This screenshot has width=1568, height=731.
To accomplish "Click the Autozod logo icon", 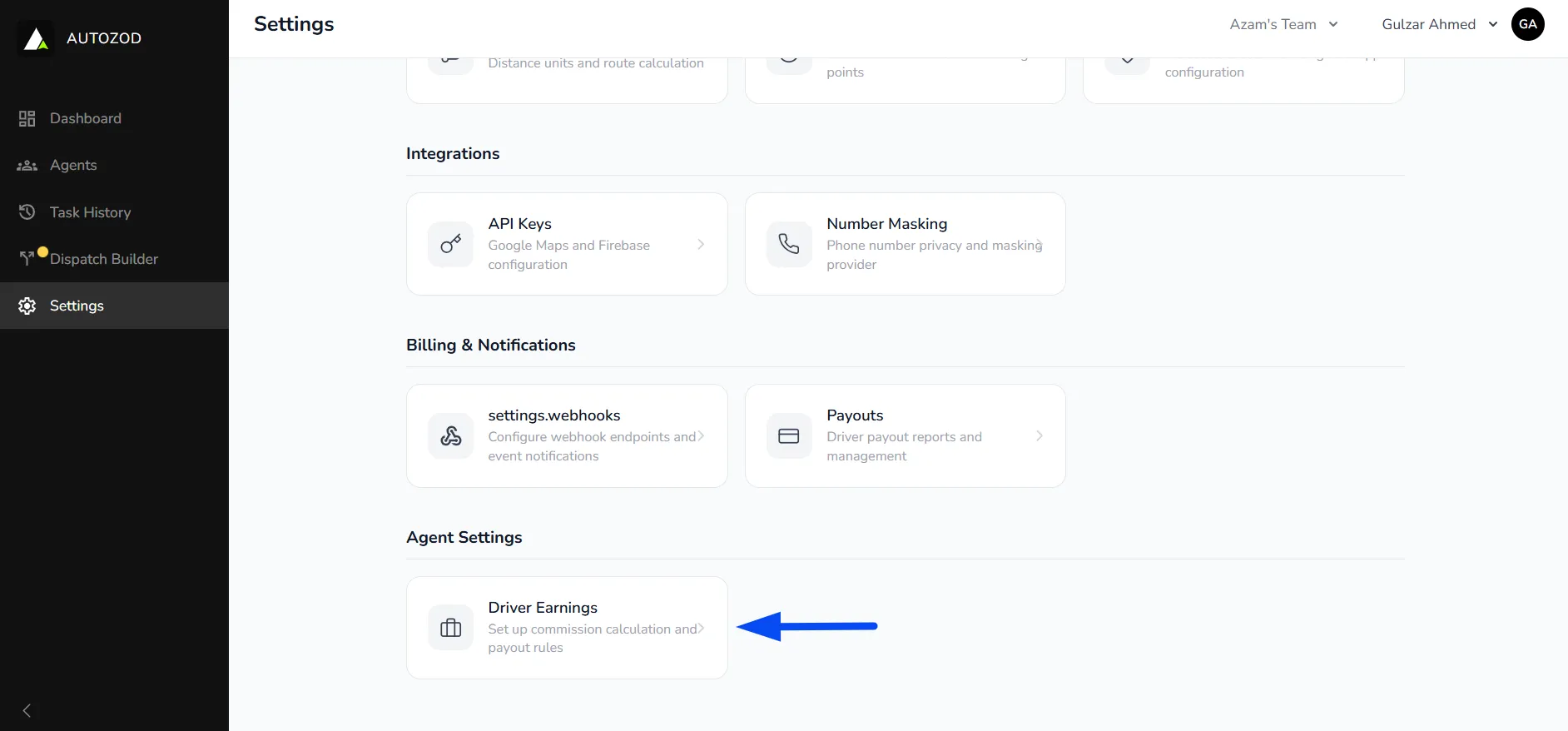I will [36, 38].
